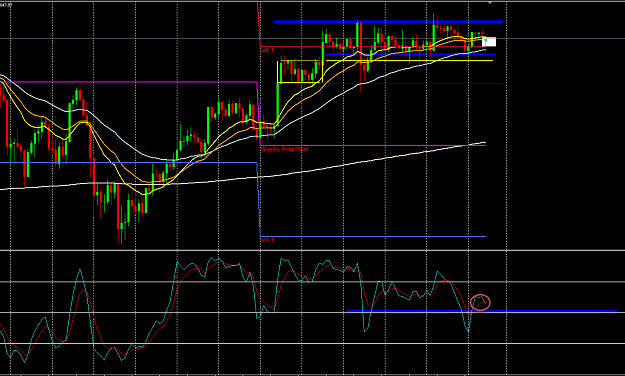The image size is (625, 376).
Task: Click the "Weekly Pivot Point" label
Action: coord(284,149)
